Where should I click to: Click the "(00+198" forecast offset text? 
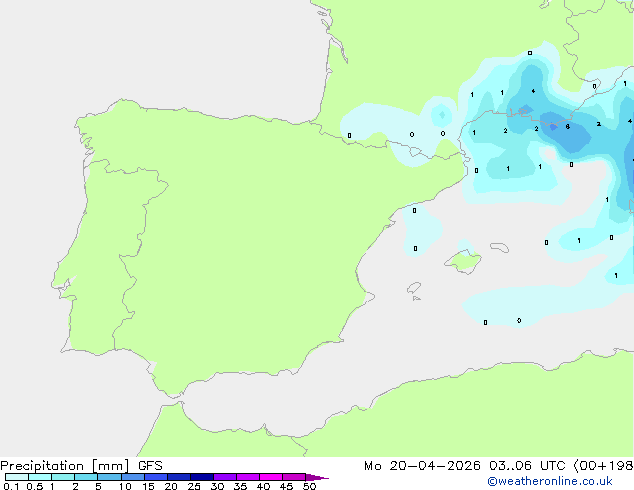pyautogui.click(x=603, y=466)
